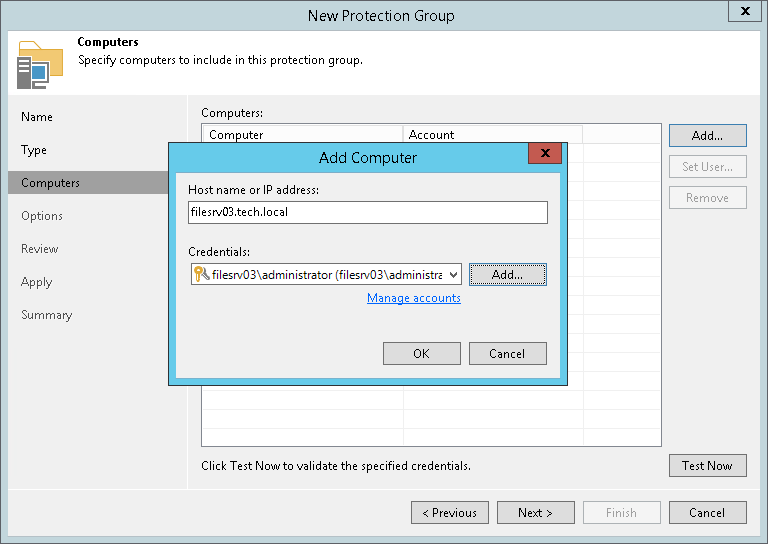This screenshot has height=544, width=768.
Task: Click the Host name or IP address field
Action: [x=367, y=212]
